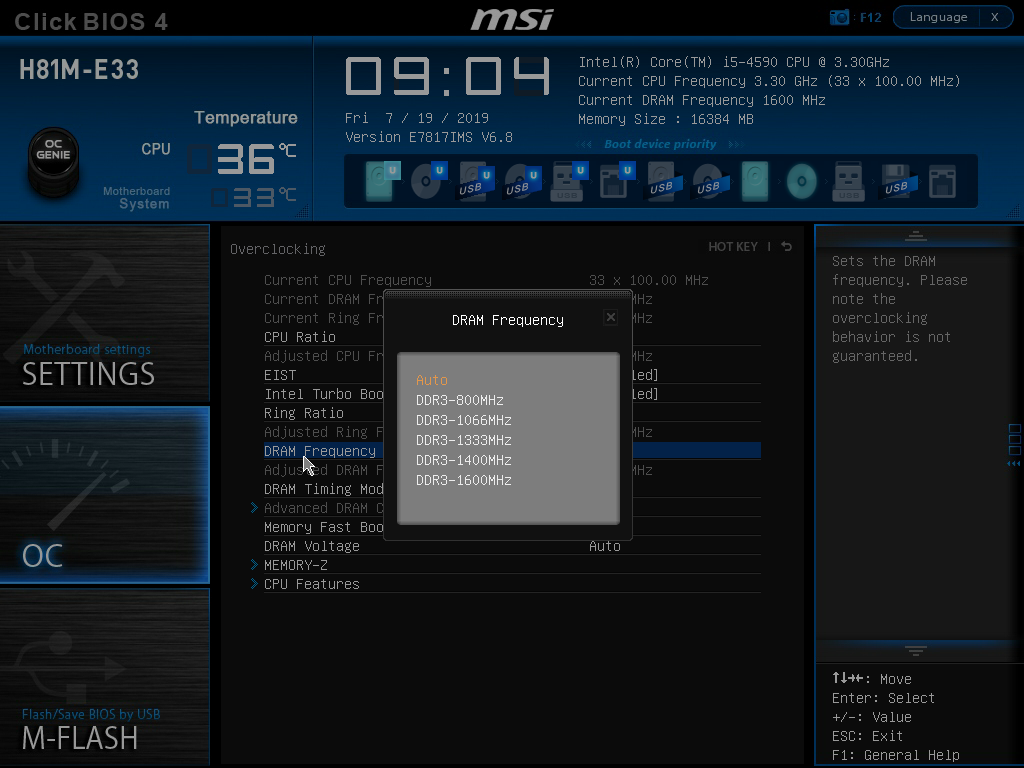
Task: Select the Memory Fast Boot row
Action: (x=324, y=527)
